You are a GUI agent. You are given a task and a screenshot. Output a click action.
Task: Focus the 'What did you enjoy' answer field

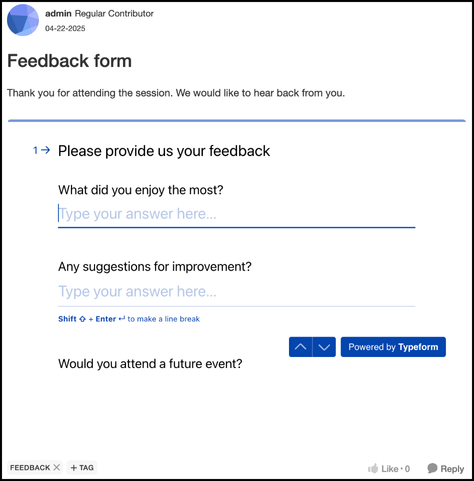point(236,214)
